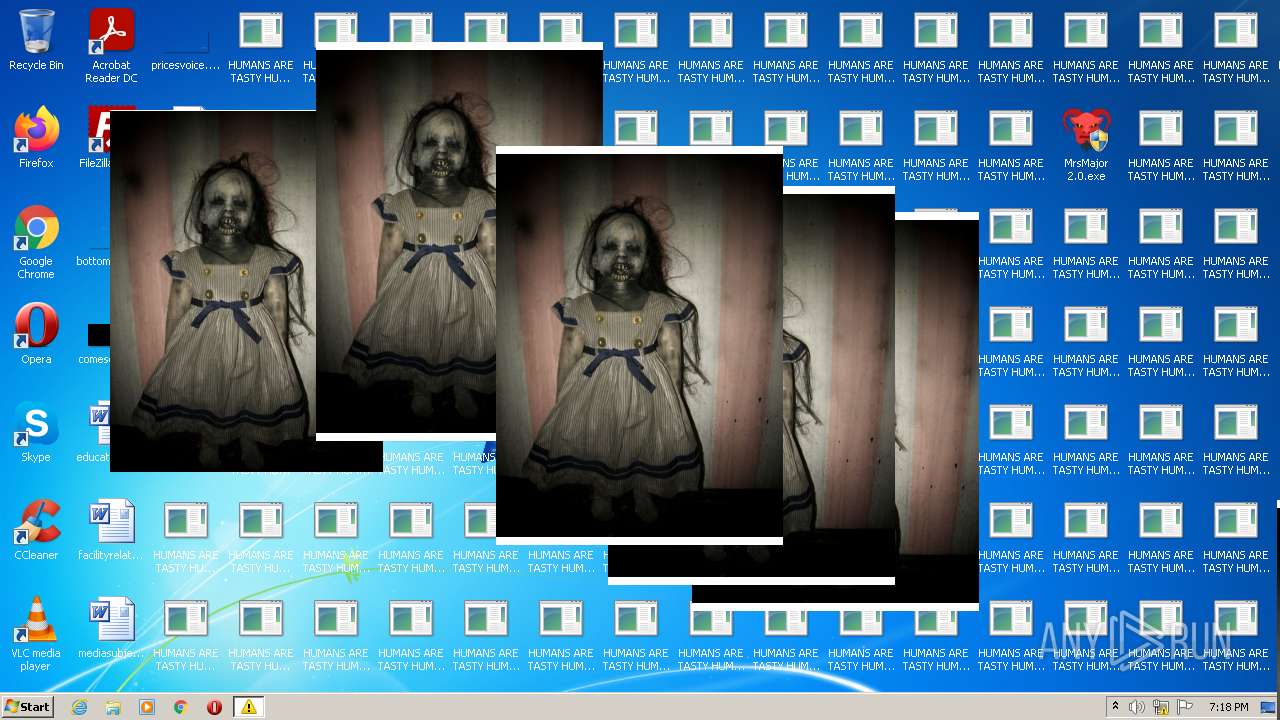
Task: Launch the Skype desktop shortcut
Action: 36,432
